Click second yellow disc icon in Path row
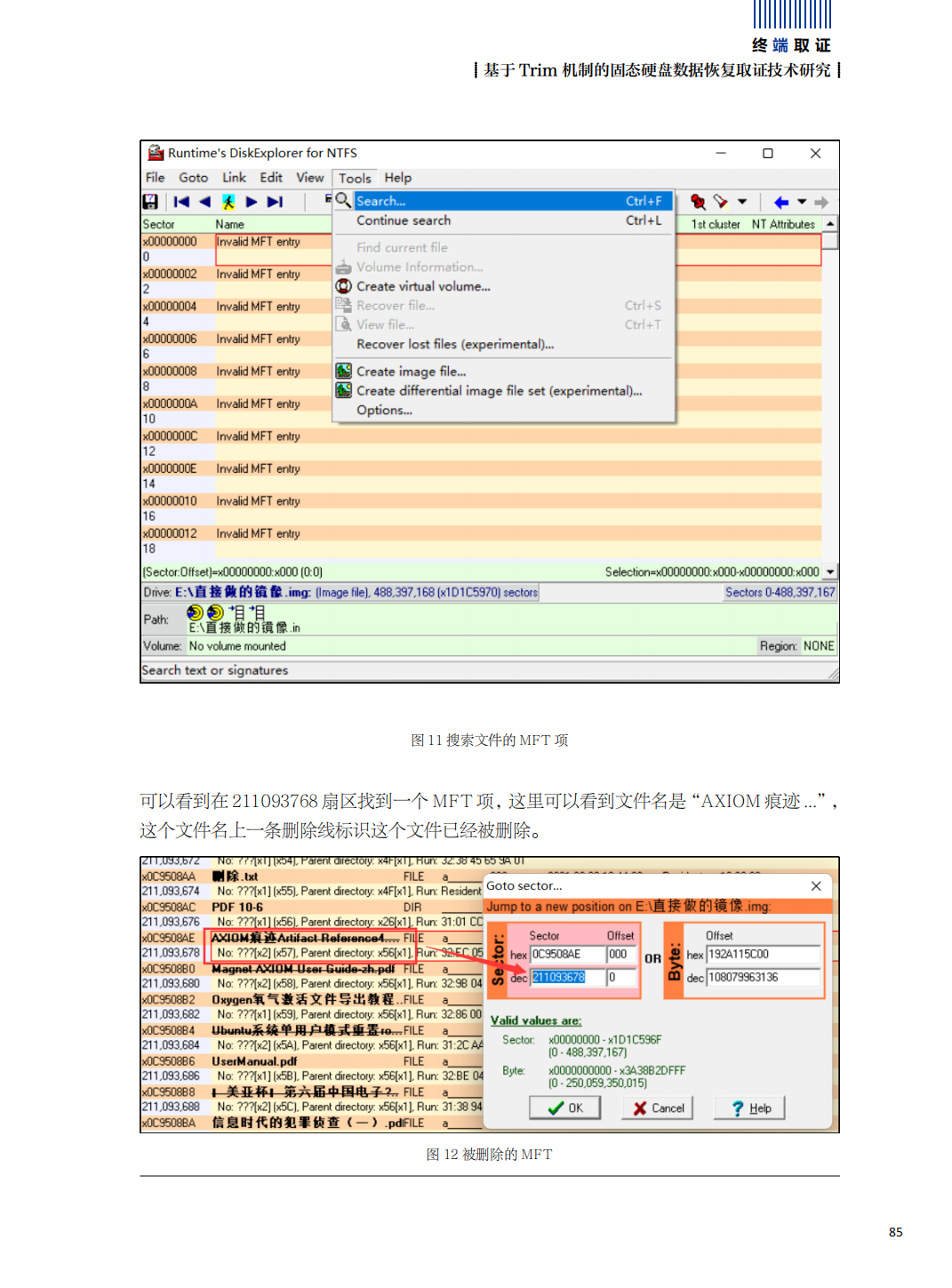 215,612
